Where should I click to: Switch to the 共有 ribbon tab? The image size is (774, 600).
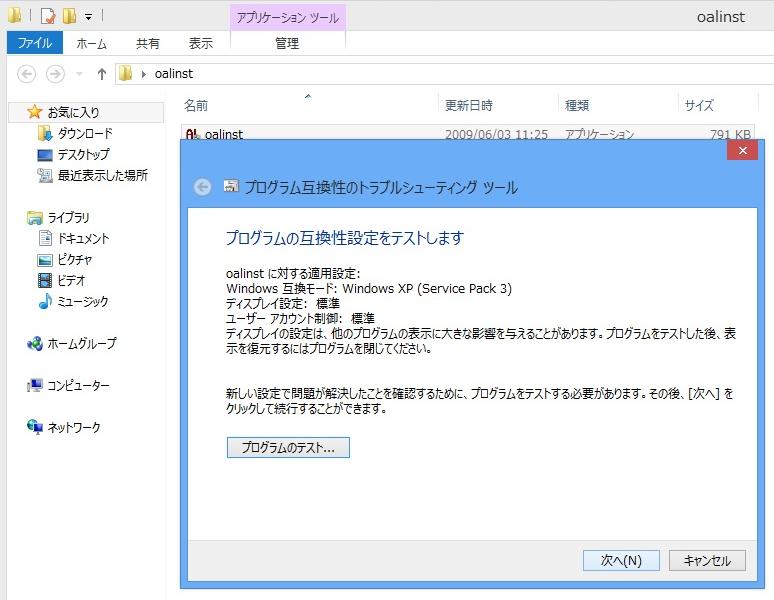148,43
